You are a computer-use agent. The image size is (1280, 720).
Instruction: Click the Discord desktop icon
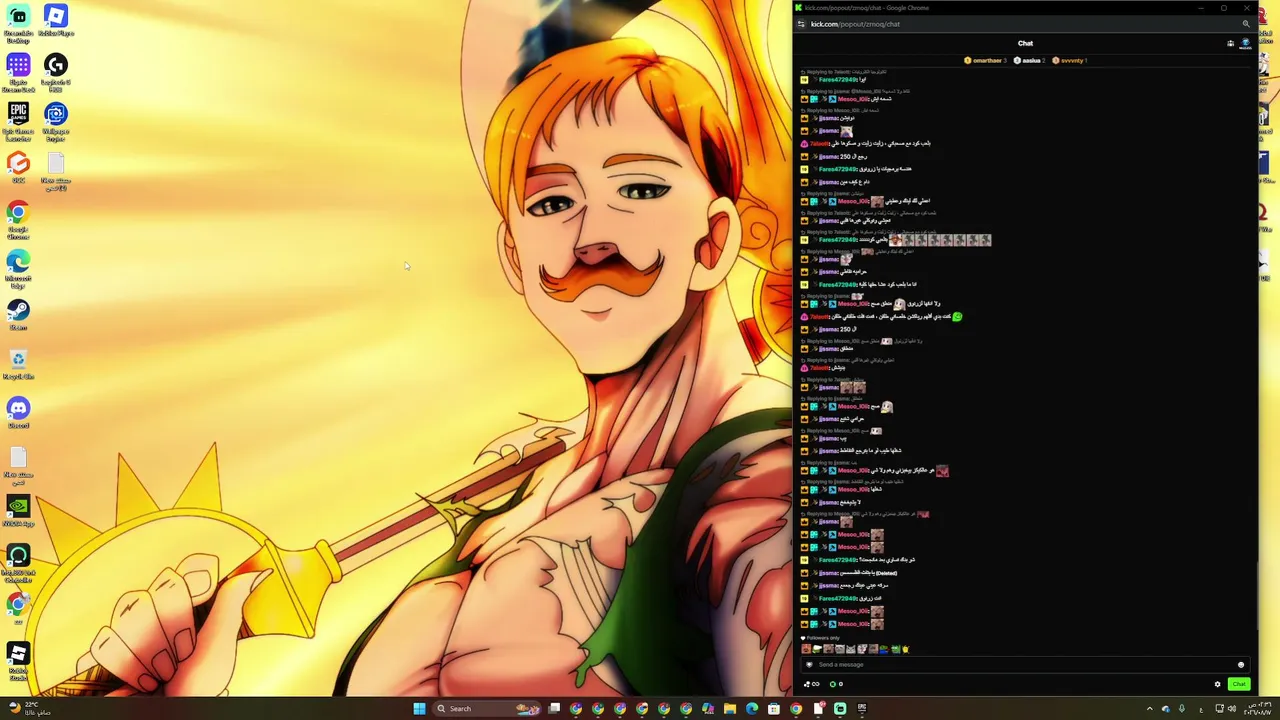[x=18, y=413]
